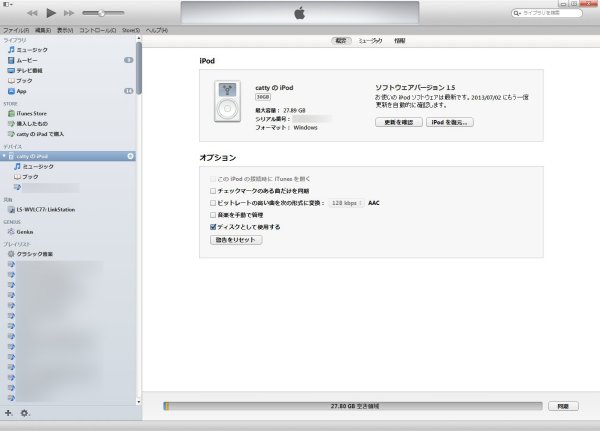The width and height of the screenshot is (600, 431).
Task: Select catty の iPod device
Action: [68, 156]
